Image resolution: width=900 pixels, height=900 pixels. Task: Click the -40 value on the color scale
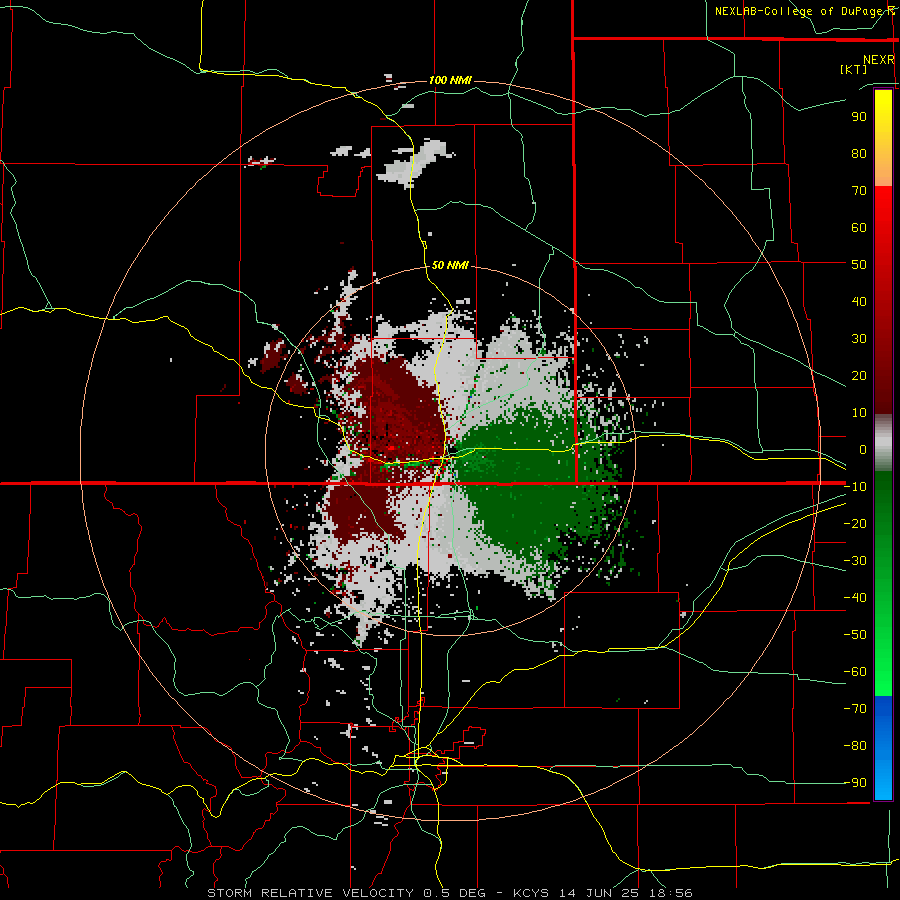click(x=855, y=598)
